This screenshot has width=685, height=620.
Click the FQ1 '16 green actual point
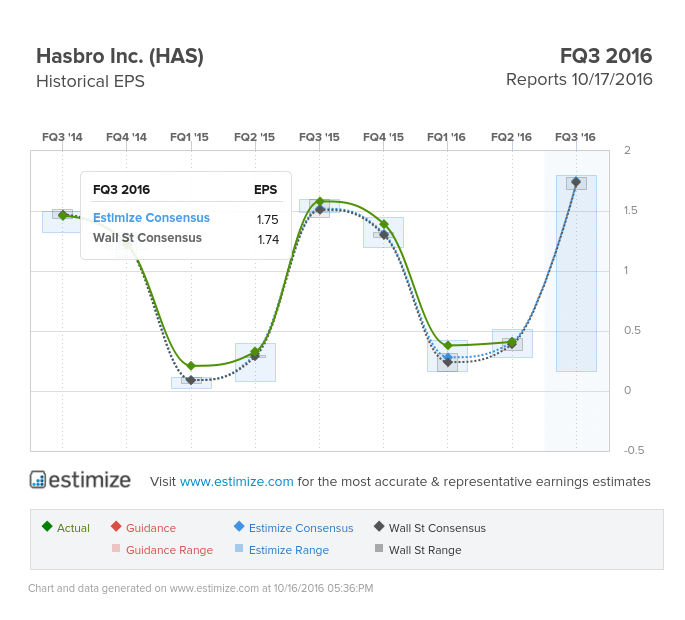coord(448,346)
